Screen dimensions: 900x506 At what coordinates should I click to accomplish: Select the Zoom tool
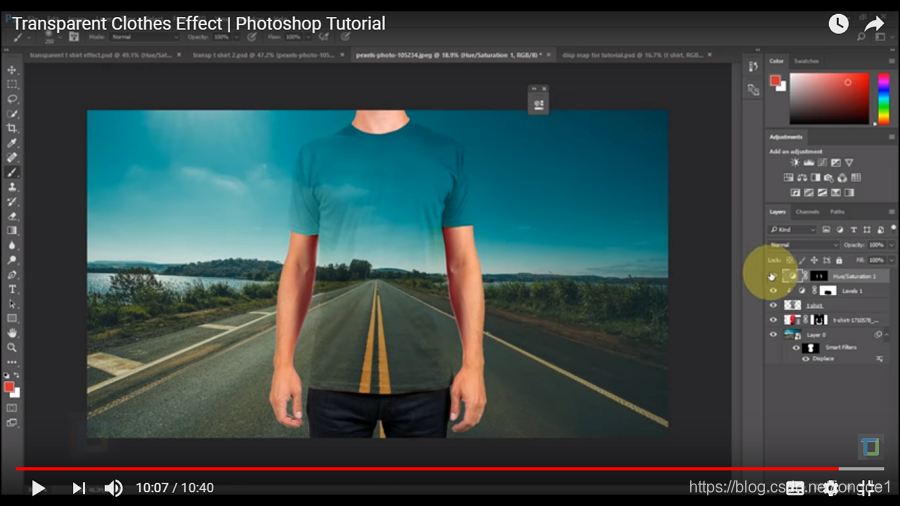pyautogui.click(x=12, y=348)
